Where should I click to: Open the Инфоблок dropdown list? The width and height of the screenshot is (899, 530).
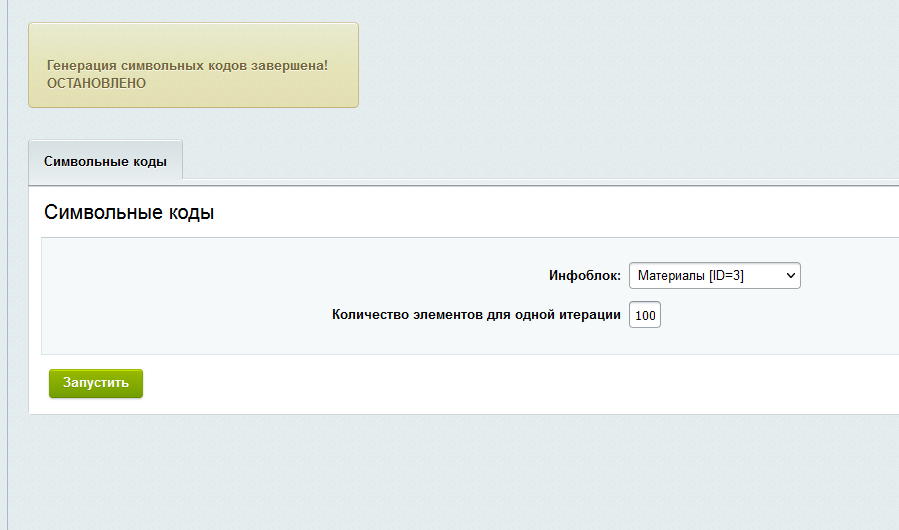(714, 275)
